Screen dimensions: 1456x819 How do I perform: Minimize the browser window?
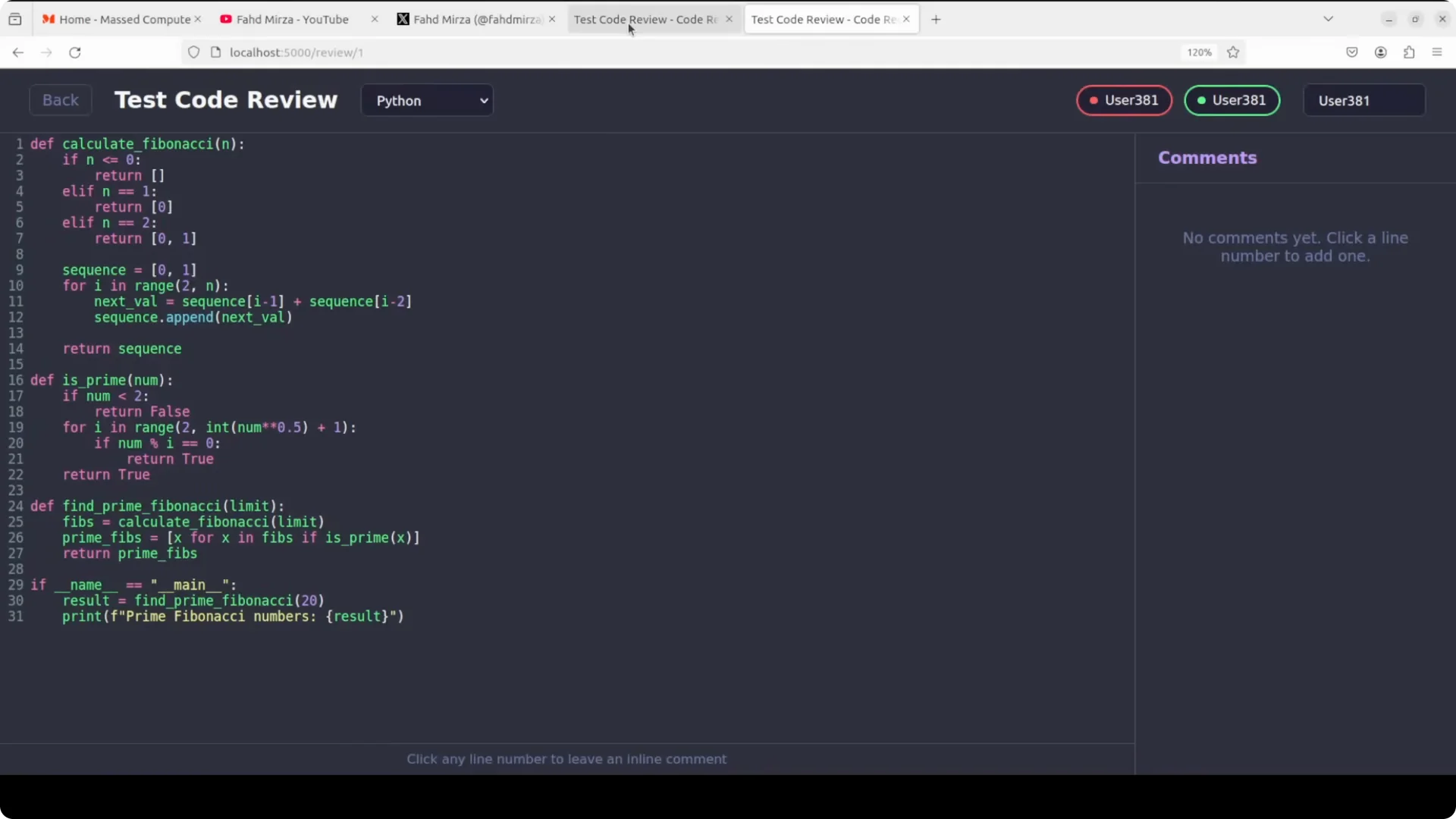1389,20
